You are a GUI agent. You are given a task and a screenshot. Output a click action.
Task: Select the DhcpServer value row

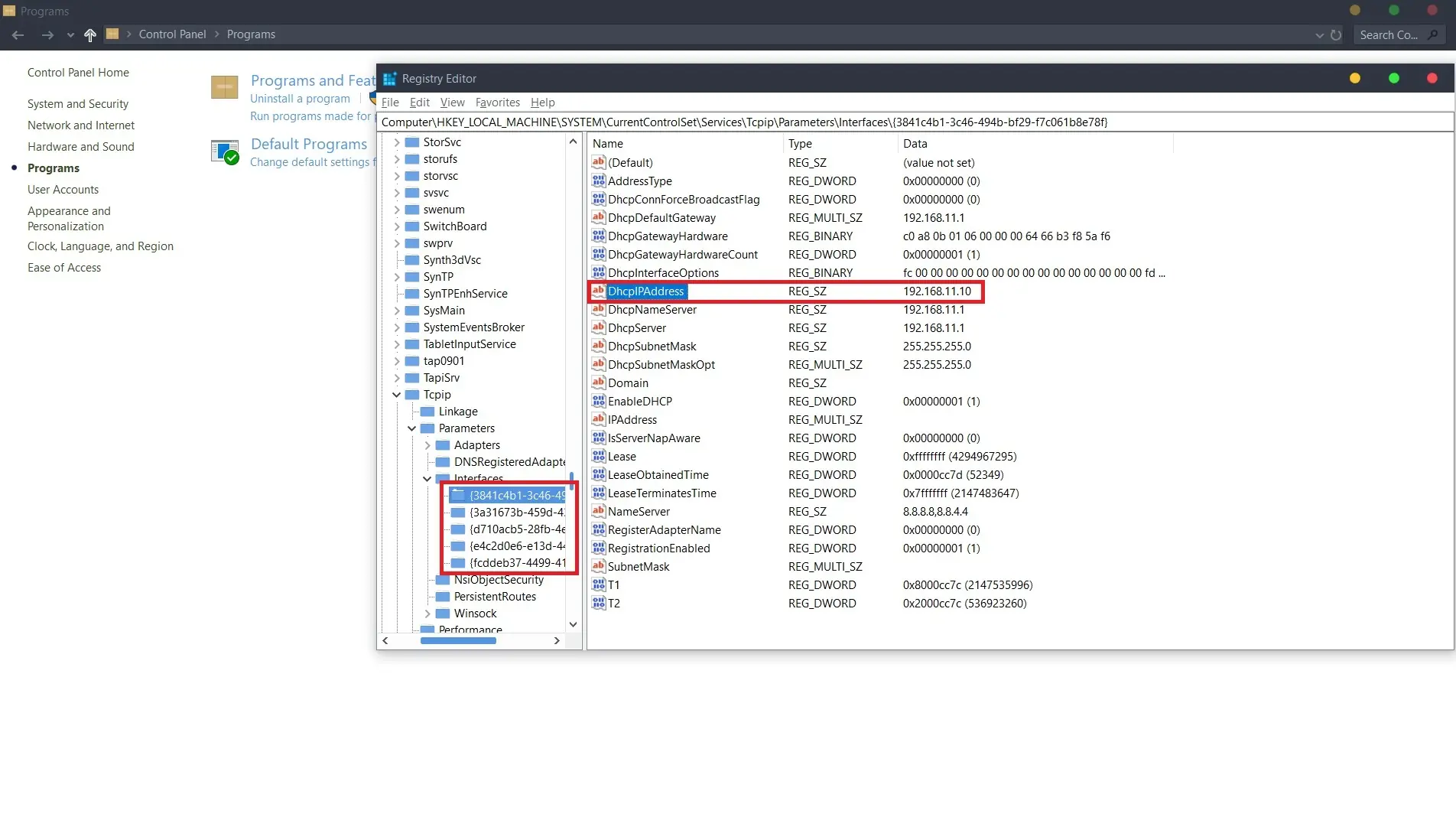879,328
